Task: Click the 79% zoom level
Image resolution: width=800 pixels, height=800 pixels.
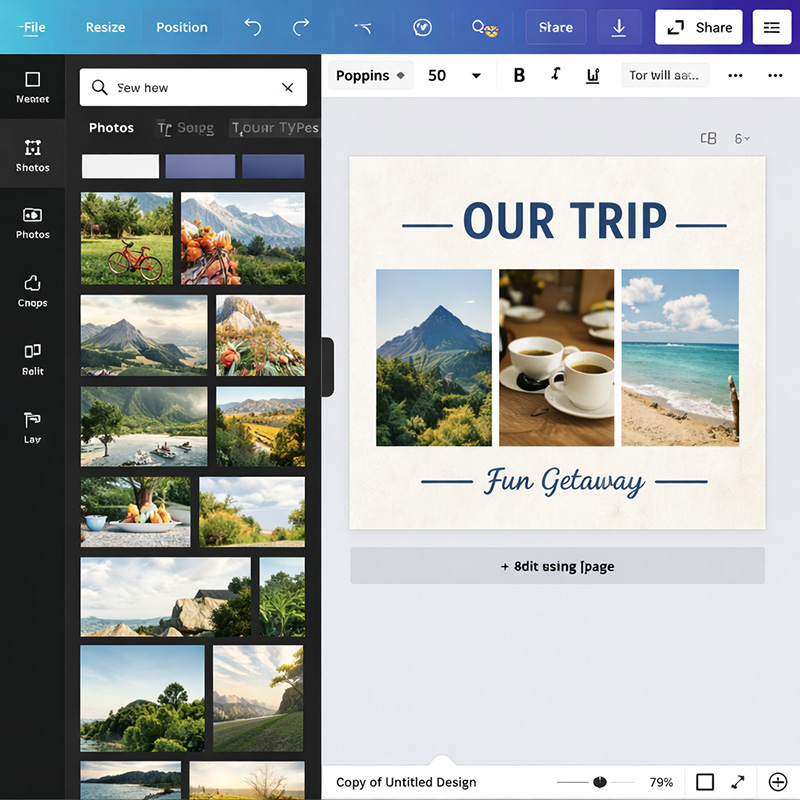Action: point(661,782)
